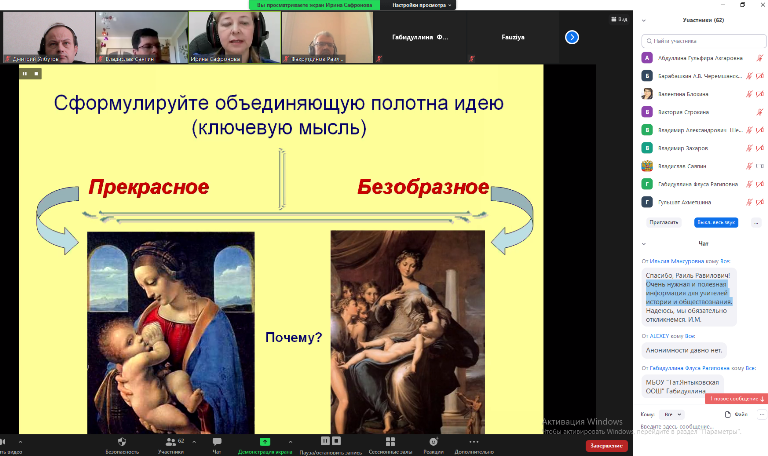This screenshot has height=456, width=768.
Task: Click the Invite (Пригласить) button
Action: (664, 222)
